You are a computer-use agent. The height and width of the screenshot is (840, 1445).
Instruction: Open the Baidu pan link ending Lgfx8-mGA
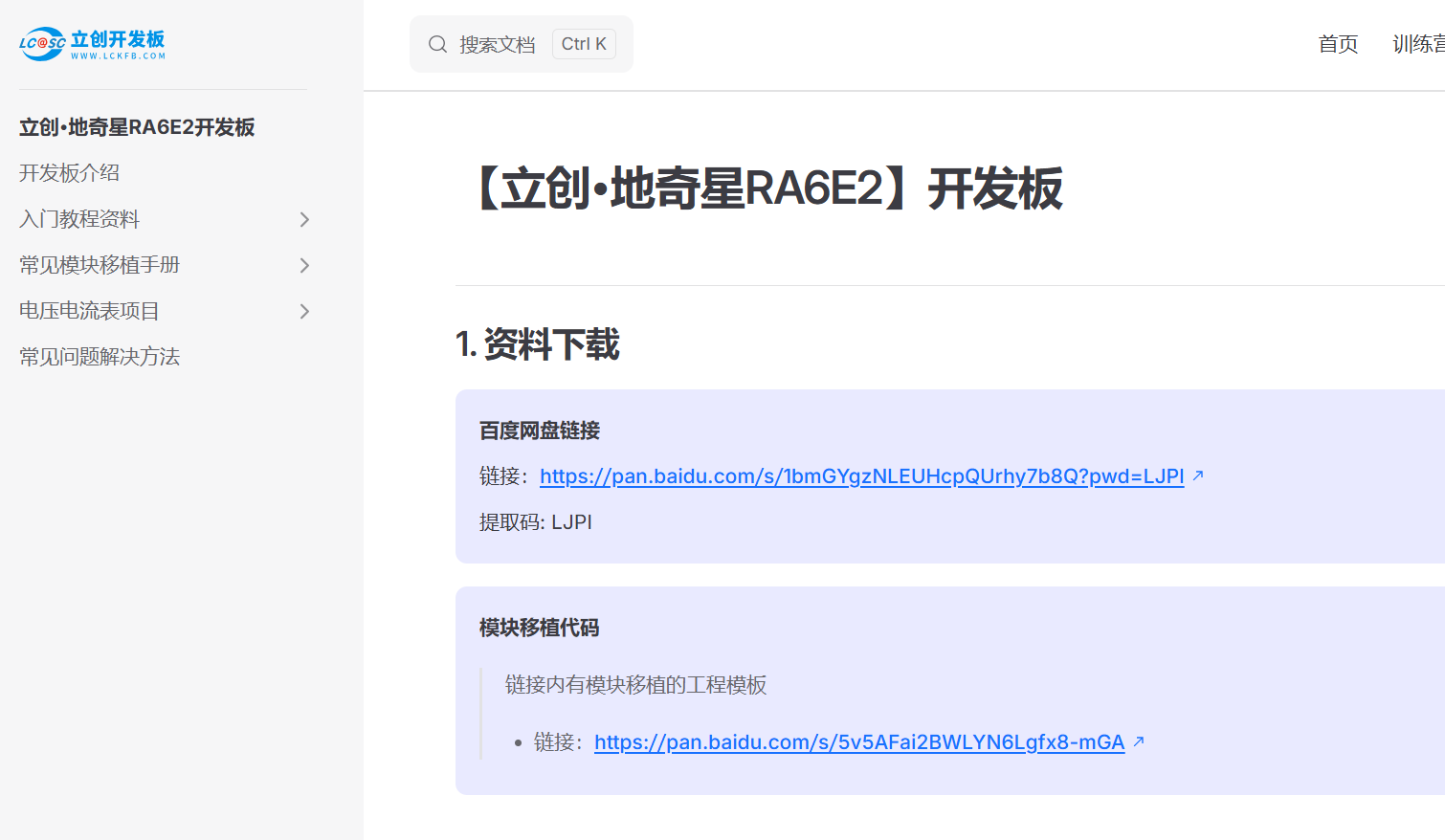(x=859, y=741)
